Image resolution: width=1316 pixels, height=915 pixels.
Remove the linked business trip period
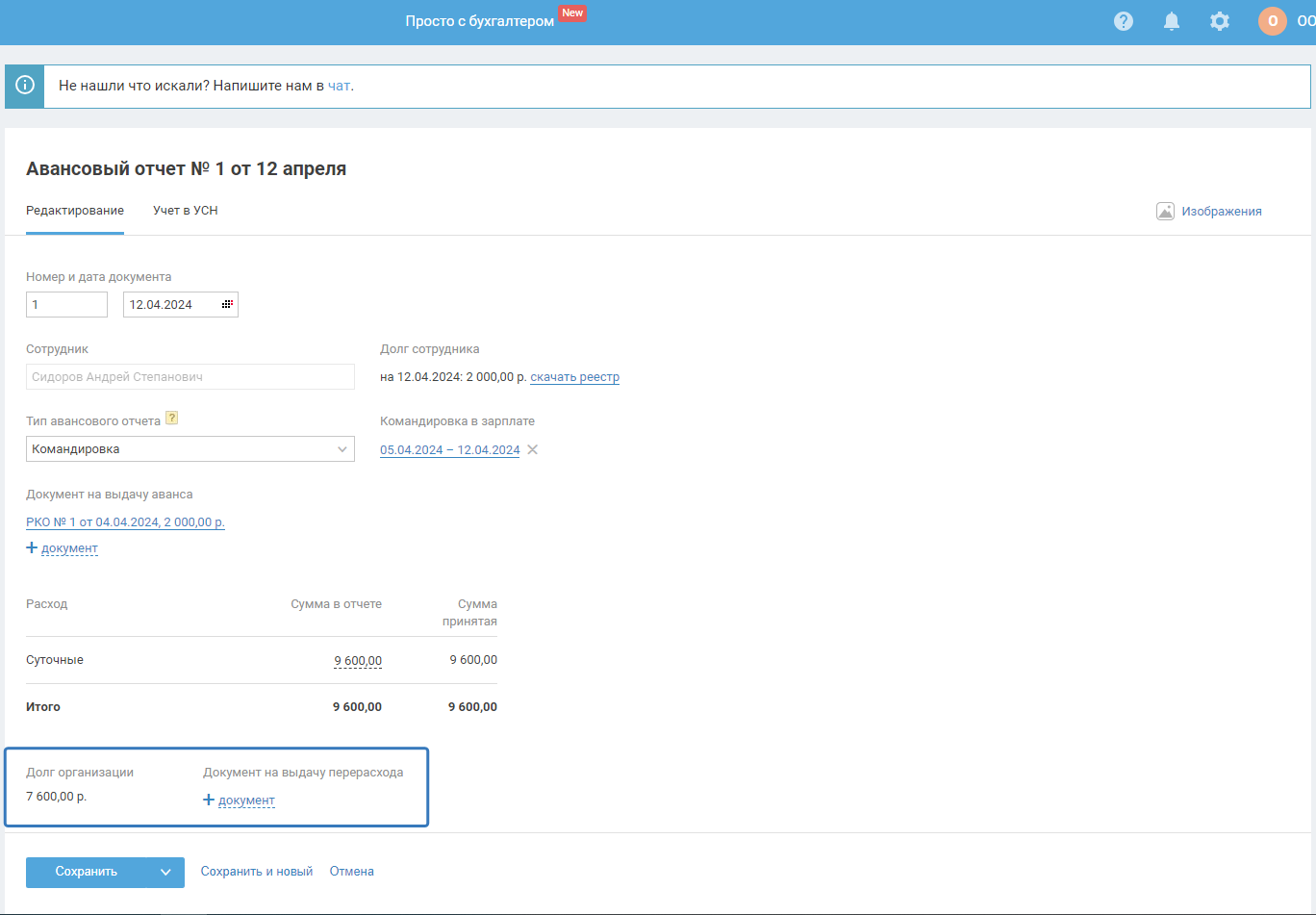(x=533, y=450)
